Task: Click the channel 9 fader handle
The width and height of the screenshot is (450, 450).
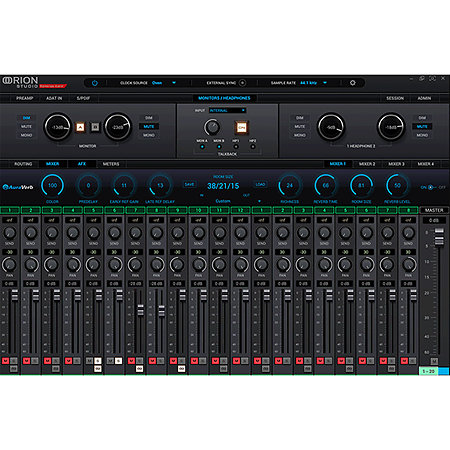Action: point(182,296)
